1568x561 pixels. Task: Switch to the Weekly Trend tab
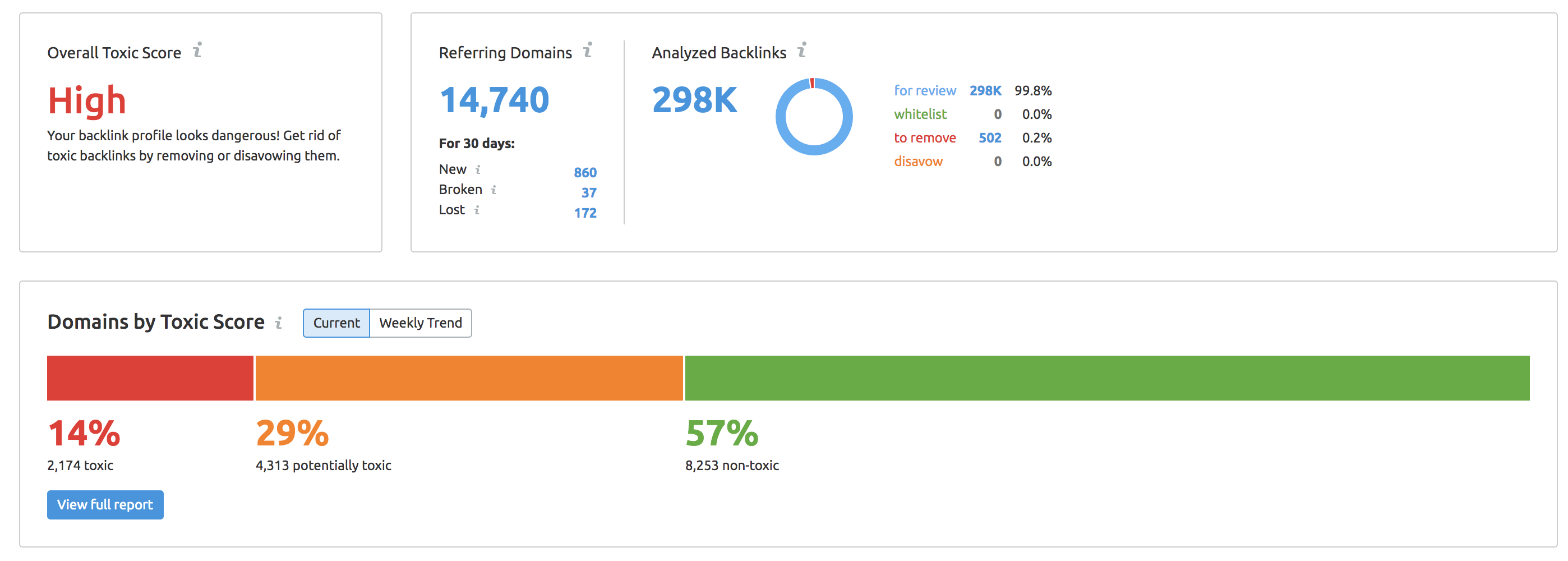pyautogui.click(x=420, y=323)
